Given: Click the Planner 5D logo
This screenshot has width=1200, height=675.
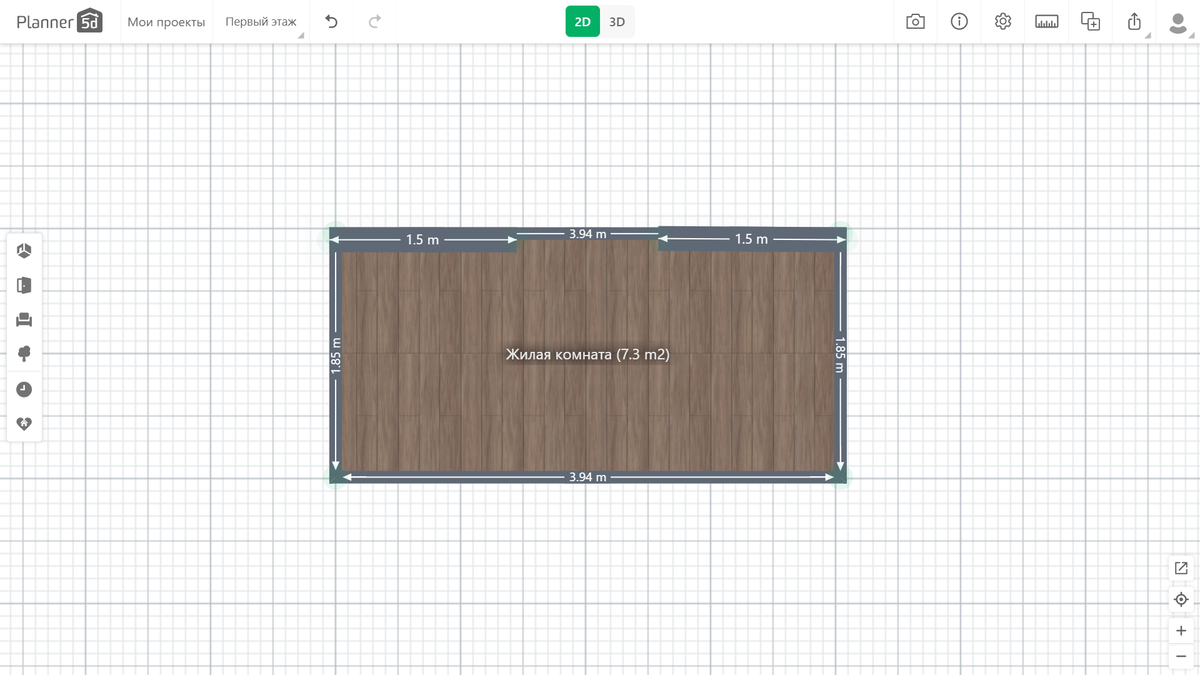Looking at the screenshot, I should (x=59, y=21).
